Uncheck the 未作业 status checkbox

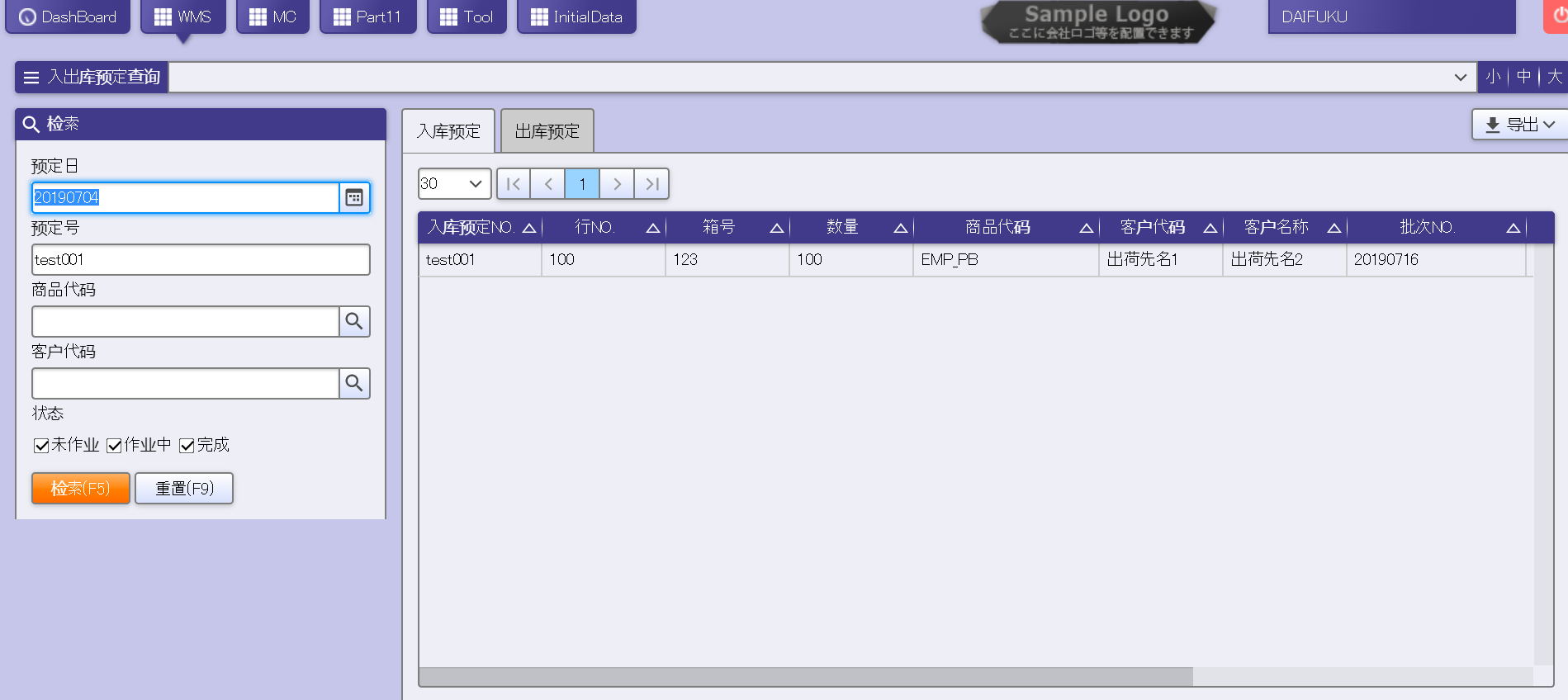tap(41, 446)
